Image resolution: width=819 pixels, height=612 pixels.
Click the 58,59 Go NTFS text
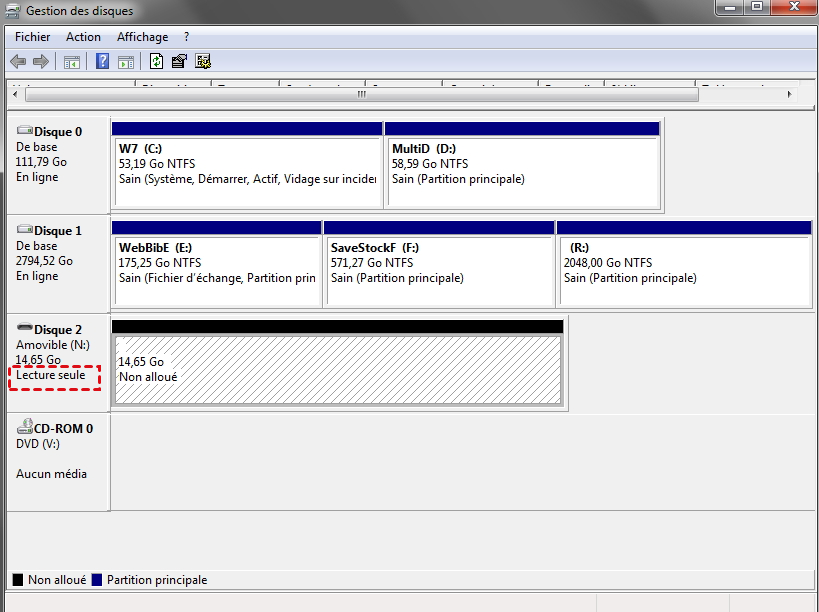click(430, 164)
